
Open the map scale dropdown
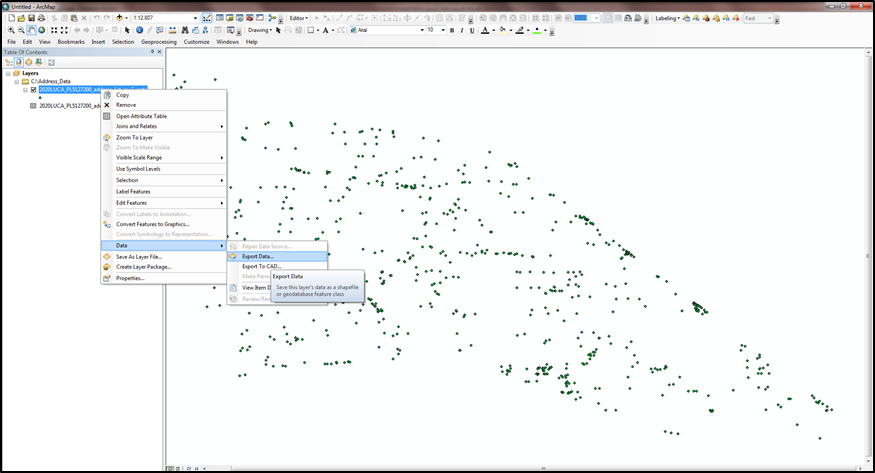coord(194,18)
